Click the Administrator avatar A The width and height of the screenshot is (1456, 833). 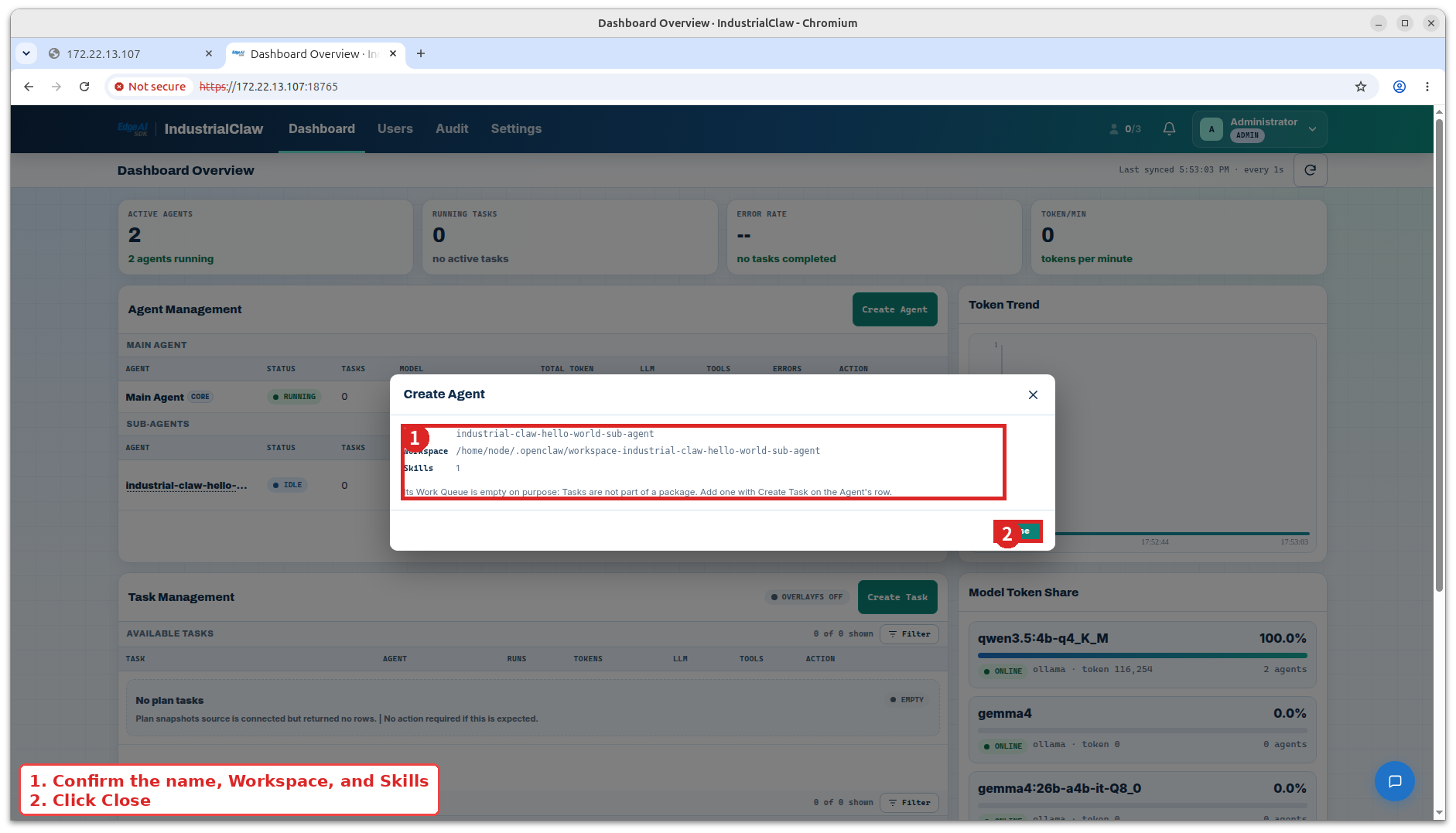pyautogui.click(x=1212, y=129)
